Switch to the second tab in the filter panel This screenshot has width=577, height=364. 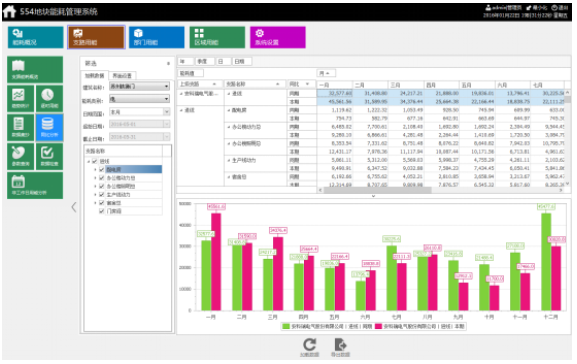click(122, 75)
